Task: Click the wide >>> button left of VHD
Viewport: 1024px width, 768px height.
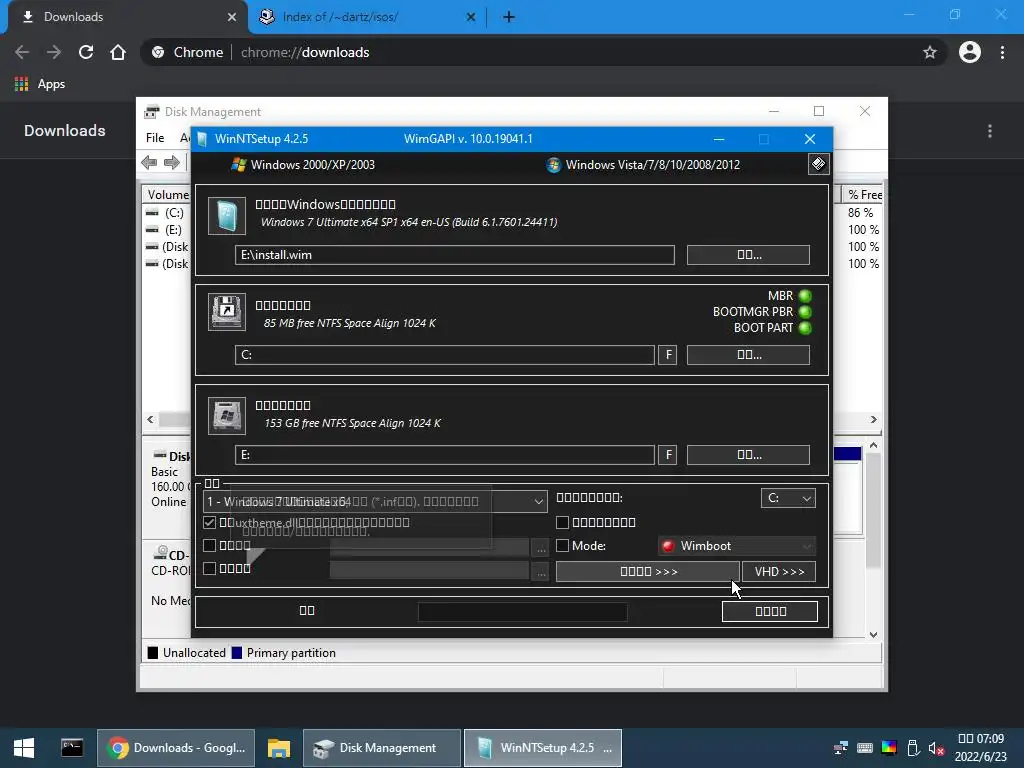Action: pyautogui.click(x=648, y=571)
